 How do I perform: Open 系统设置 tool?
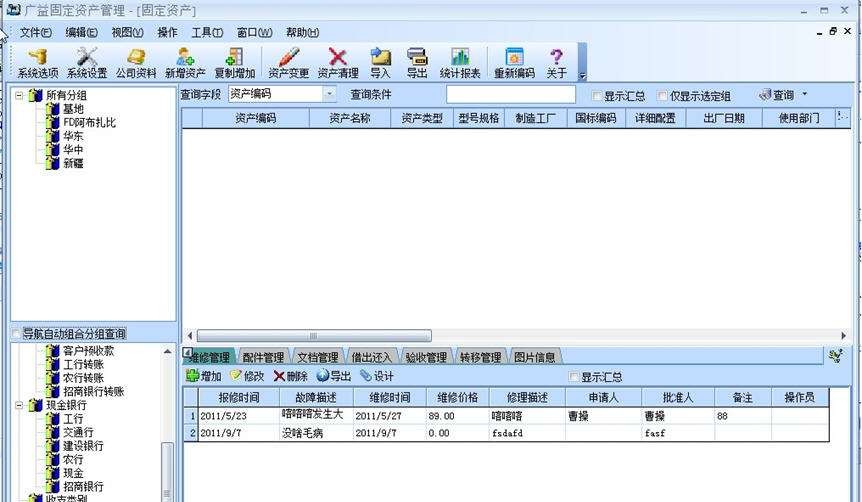[87, 63]
